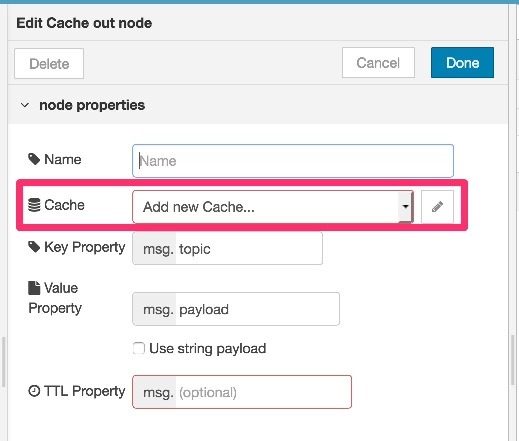The image size is (519, 441).
Task: Enable the Use string payload checkbox
Action: pyautogui.click(x=139, y=348)
